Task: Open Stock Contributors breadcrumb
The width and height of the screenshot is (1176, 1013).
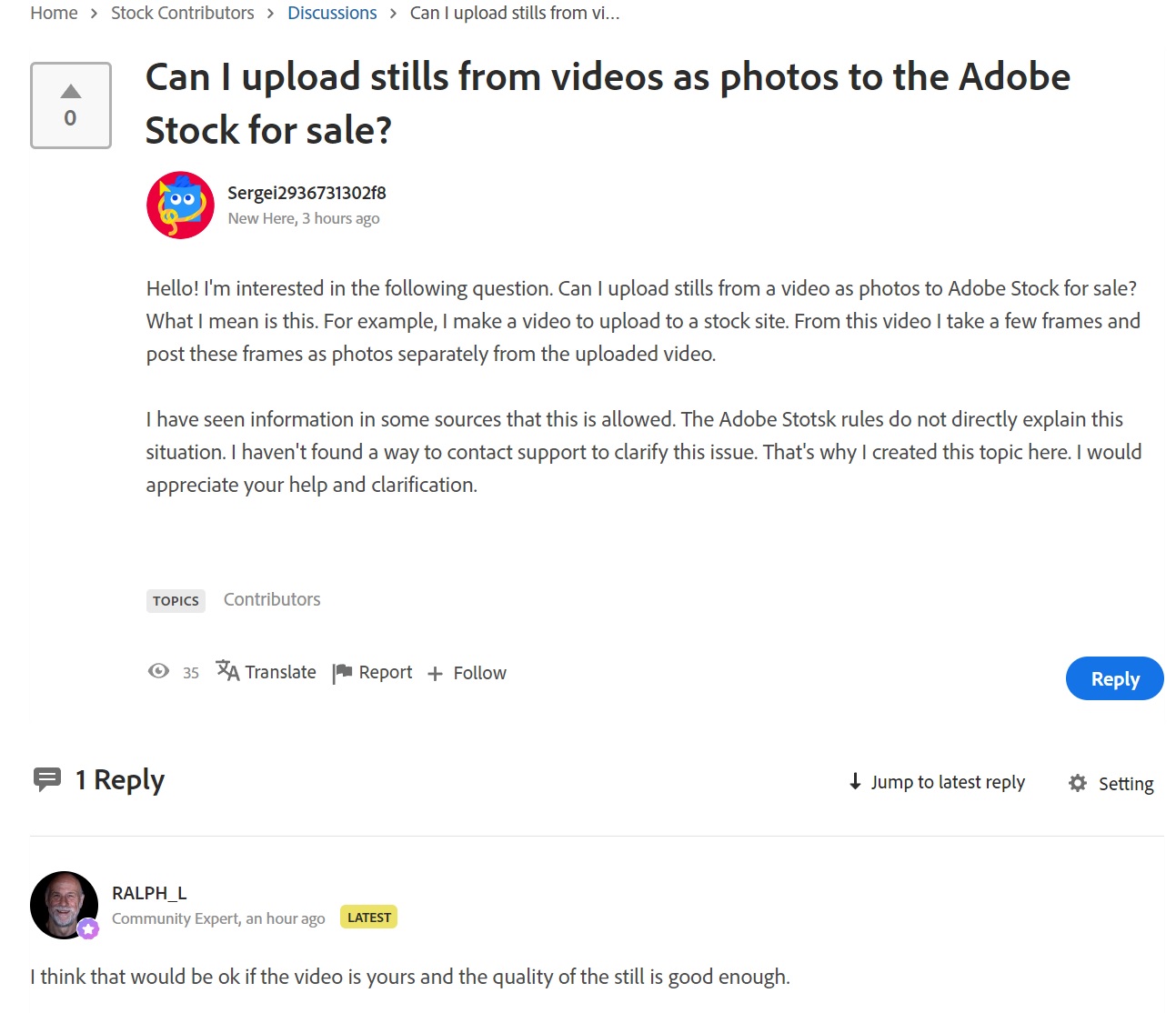Action: (x=183, y=13)
